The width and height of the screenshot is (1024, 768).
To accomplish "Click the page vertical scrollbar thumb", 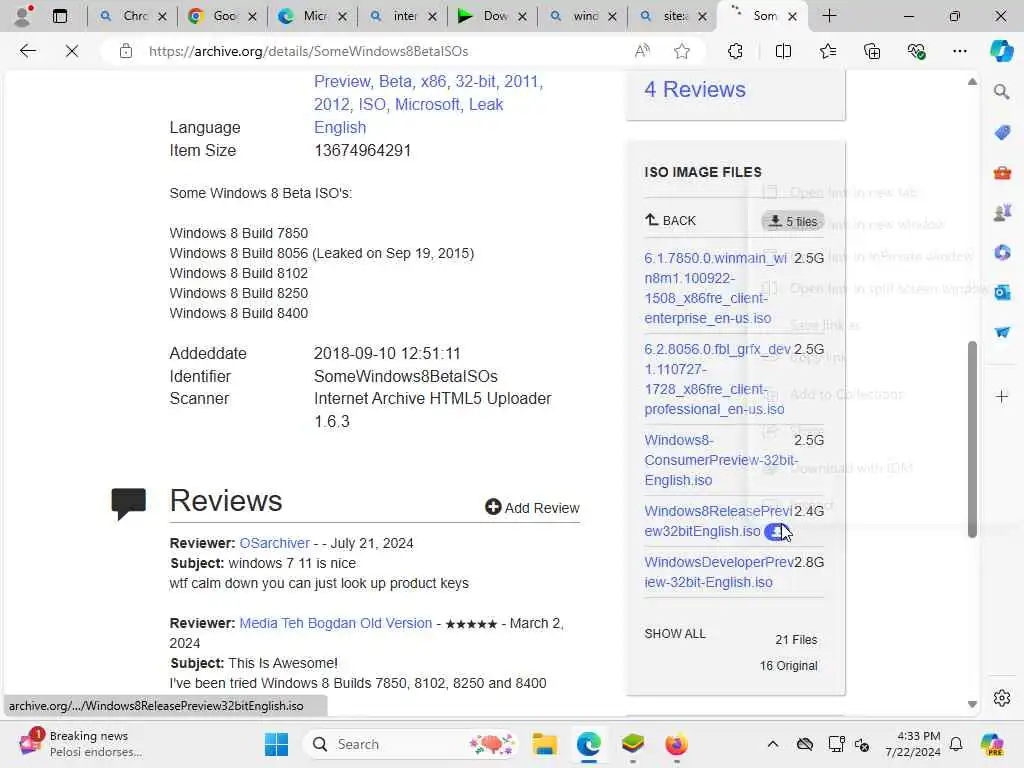I will point(972,439).
